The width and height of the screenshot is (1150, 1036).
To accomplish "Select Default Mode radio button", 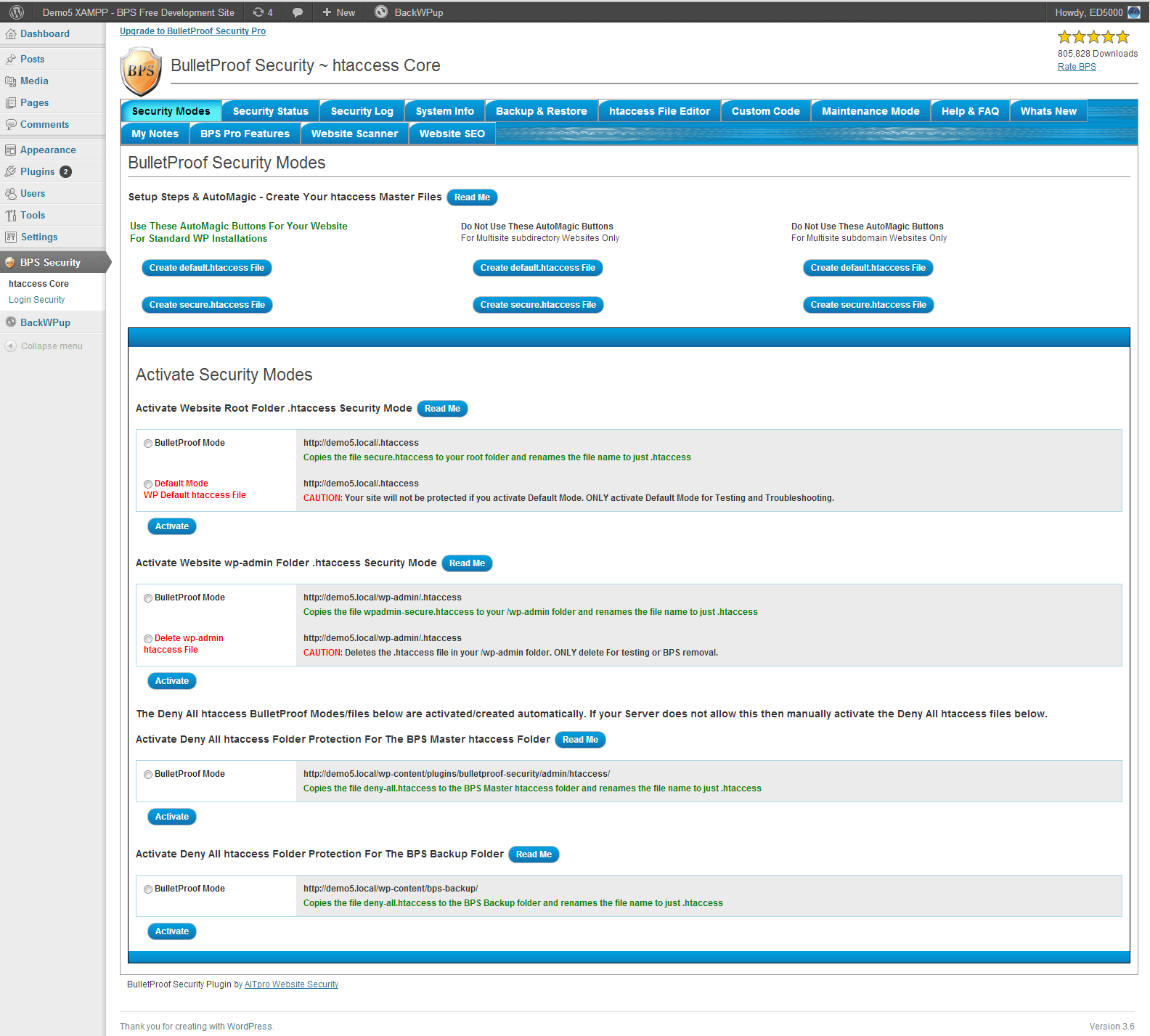I will point(148,484).
